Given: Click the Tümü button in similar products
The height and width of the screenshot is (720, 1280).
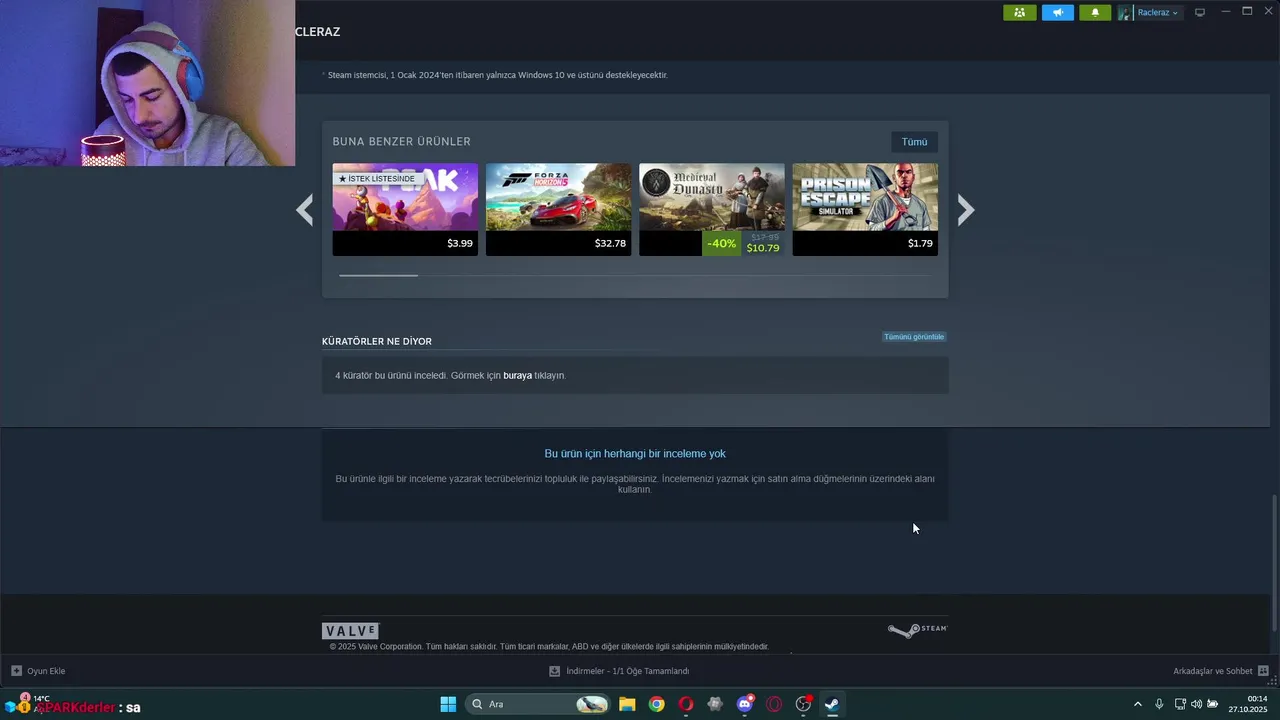Looking at the screenshot, I should [914, 142].
